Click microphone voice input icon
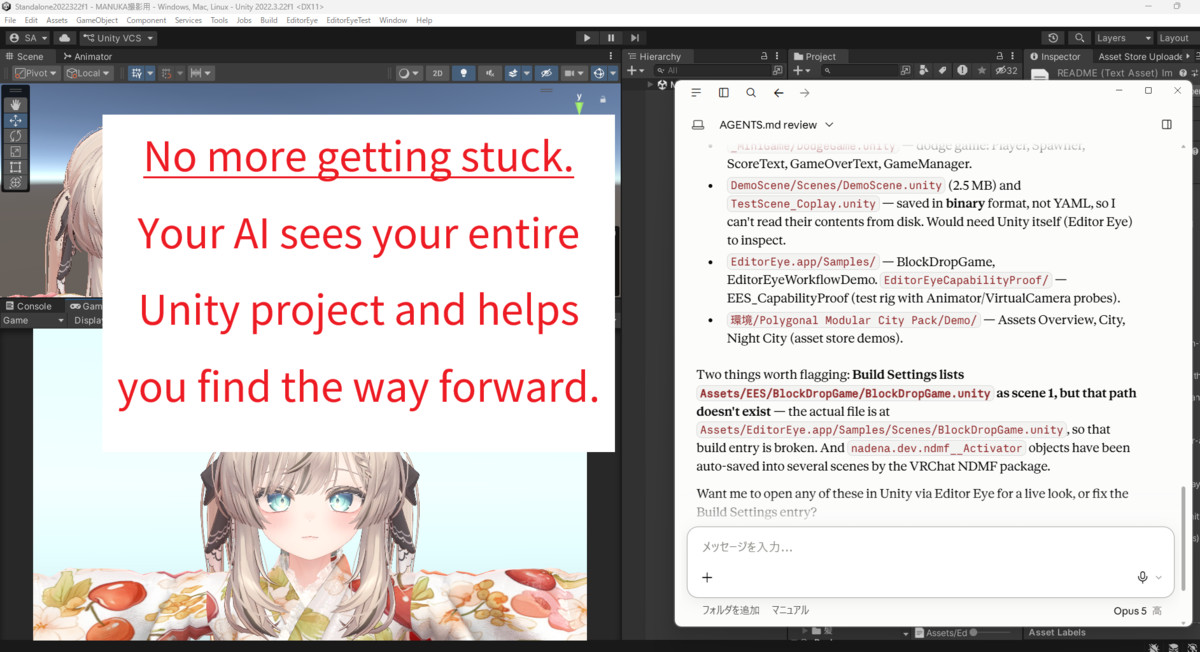Screen dimensions: 1200x652 pyautogui.click(x=1142, y=578)
